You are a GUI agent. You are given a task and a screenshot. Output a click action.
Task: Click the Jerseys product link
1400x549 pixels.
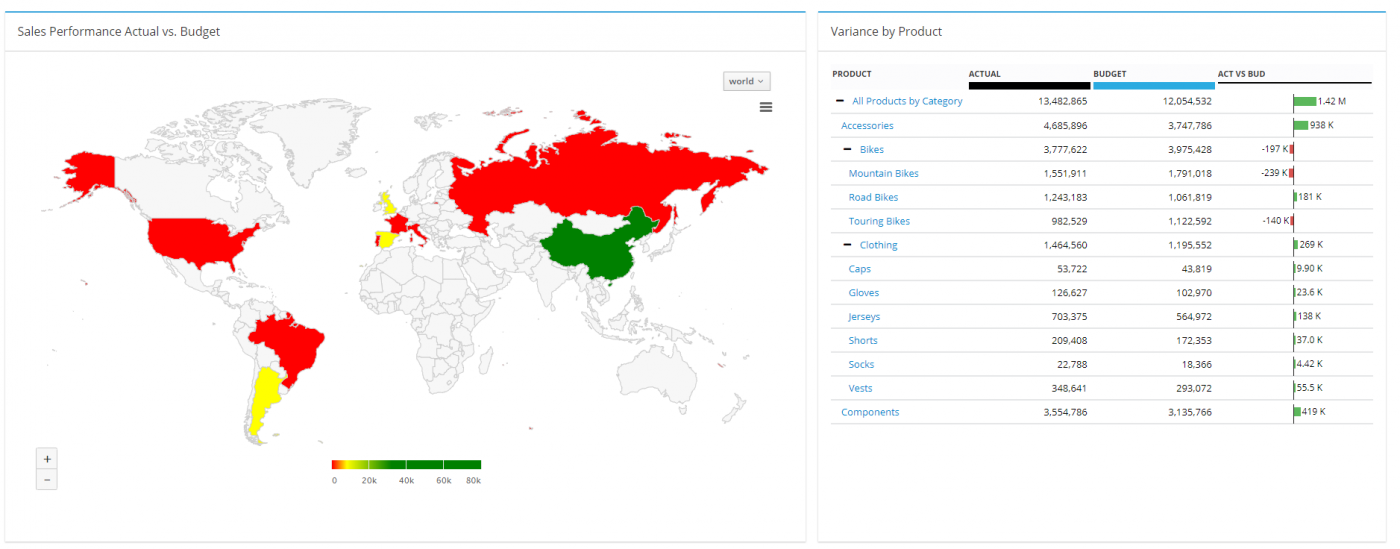(x=864, y=317)
